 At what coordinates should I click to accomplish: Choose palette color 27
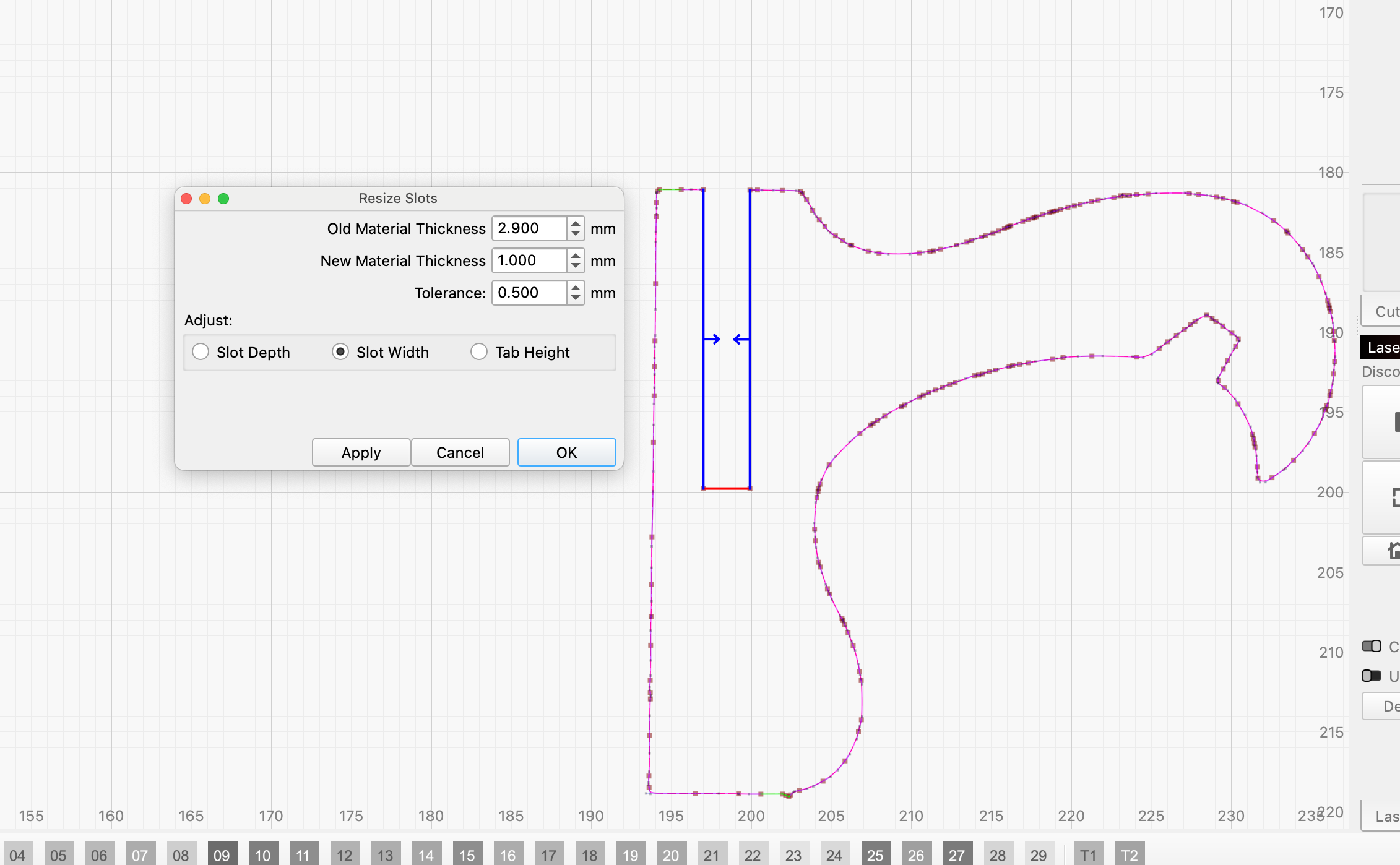[x=957, y=854]
